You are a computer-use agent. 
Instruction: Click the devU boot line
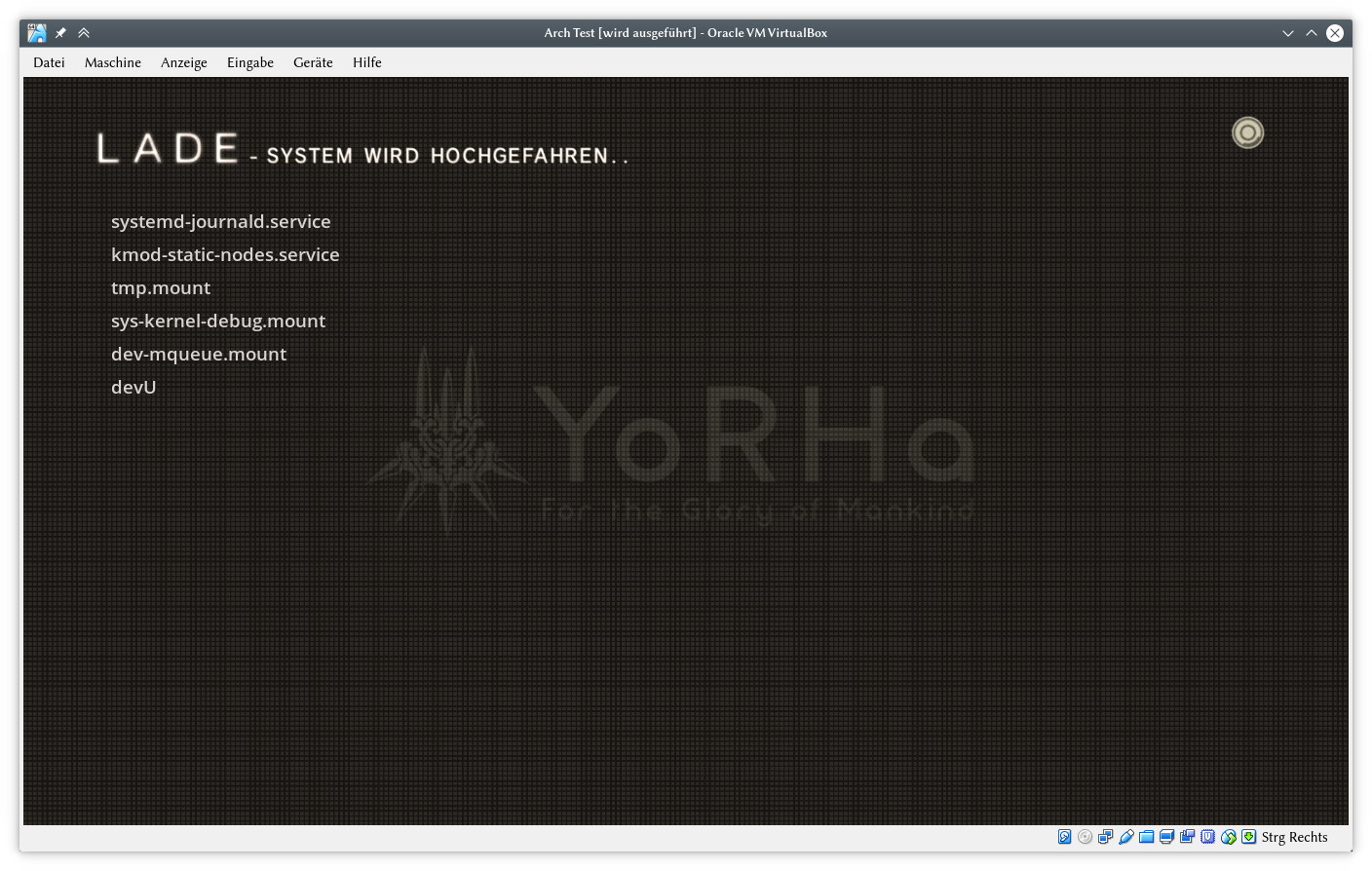click(133, 387)
